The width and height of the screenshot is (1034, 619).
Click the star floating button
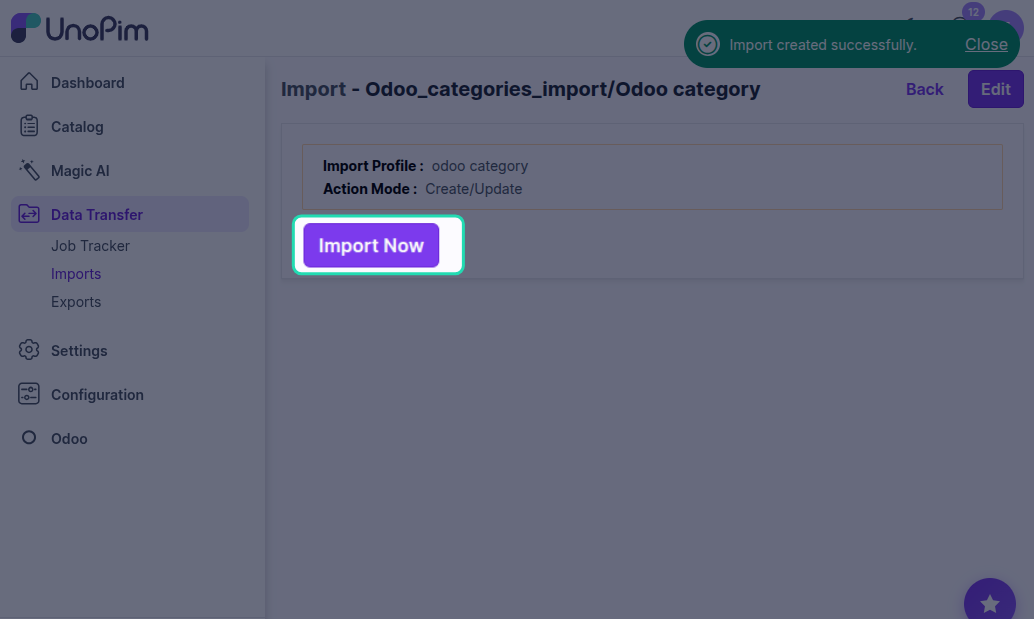click(989, 603)
